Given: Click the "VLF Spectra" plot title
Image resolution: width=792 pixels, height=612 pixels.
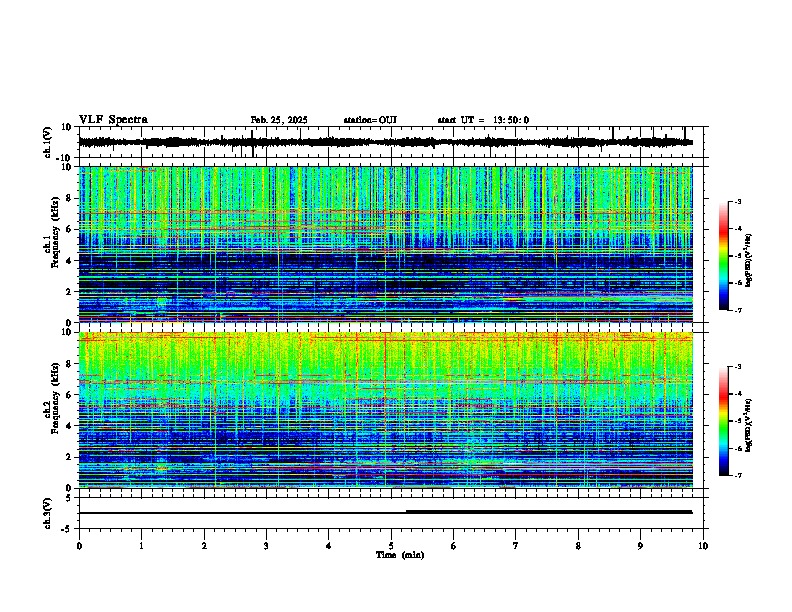Looking at the screenshot, I should [x=113, y=120].
